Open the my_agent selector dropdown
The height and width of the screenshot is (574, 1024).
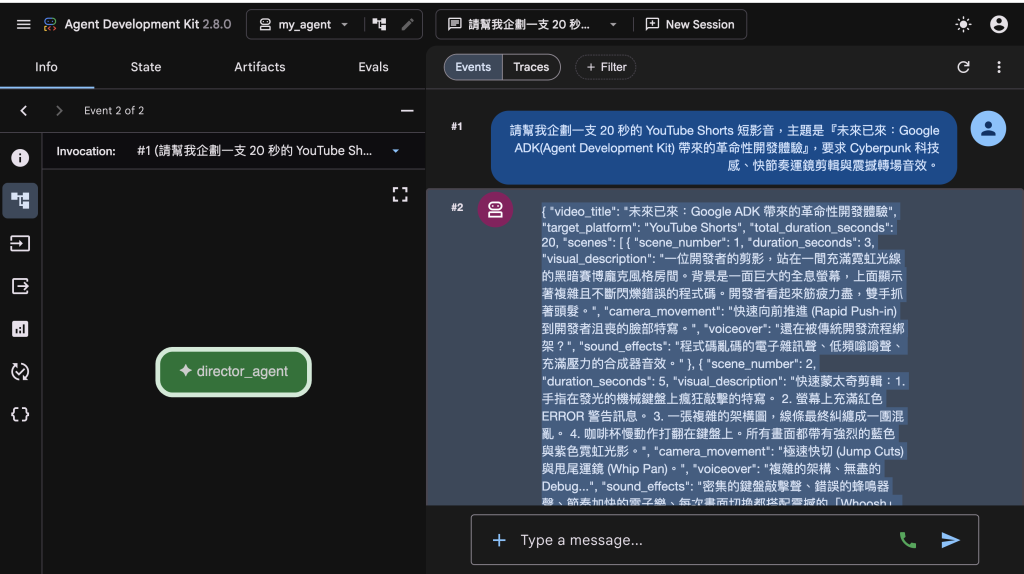304,25
